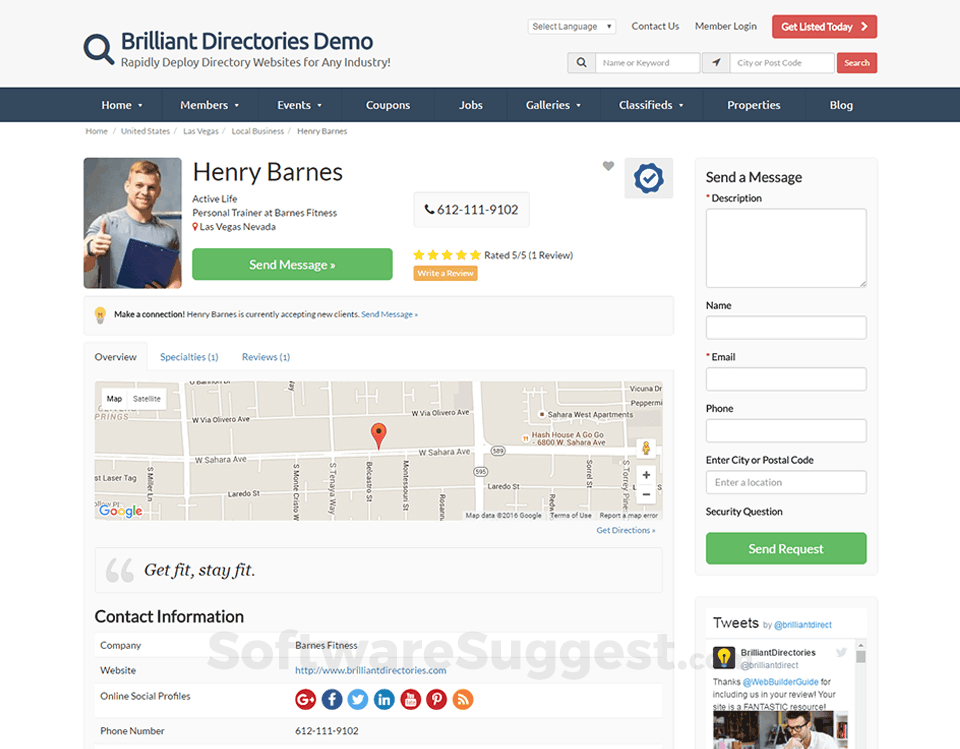
Task: Subscribe via the RSS feed icon
Action: 462,699
